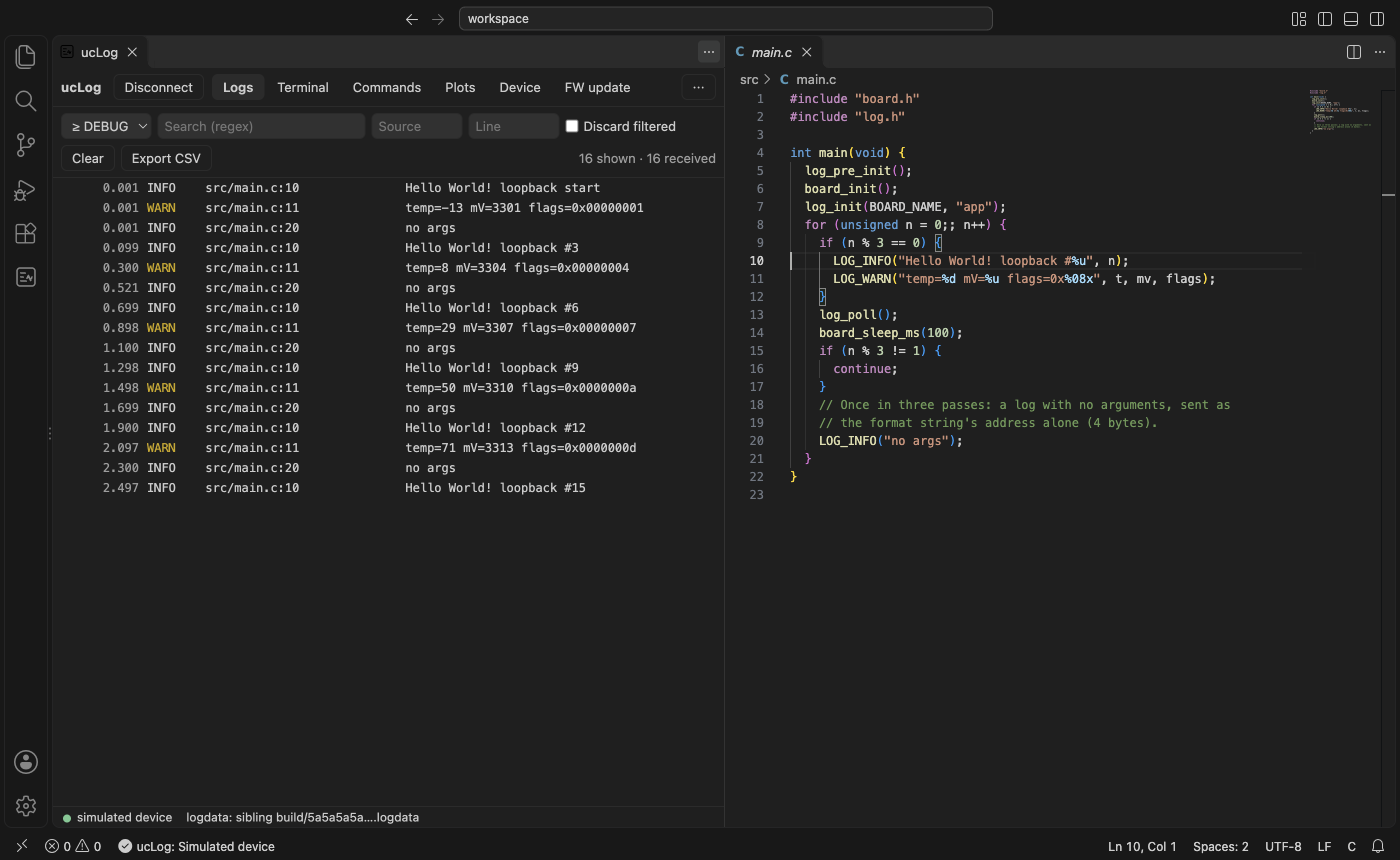This screenshot has width=1400, height=860.
Task: Open remote window indicator in status bar
Action: coord(22,846)
